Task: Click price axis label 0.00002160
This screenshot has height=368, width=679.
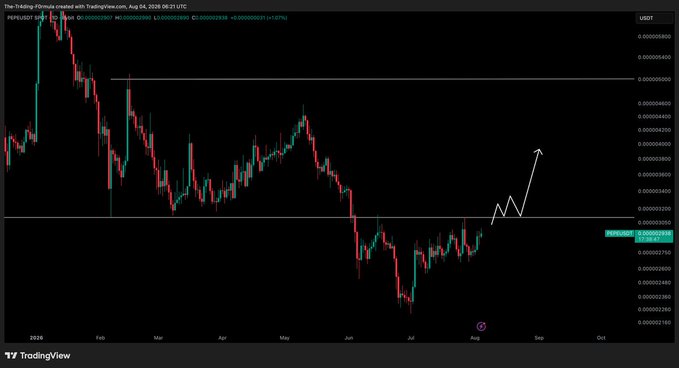Action: click(x=655, y=323)
